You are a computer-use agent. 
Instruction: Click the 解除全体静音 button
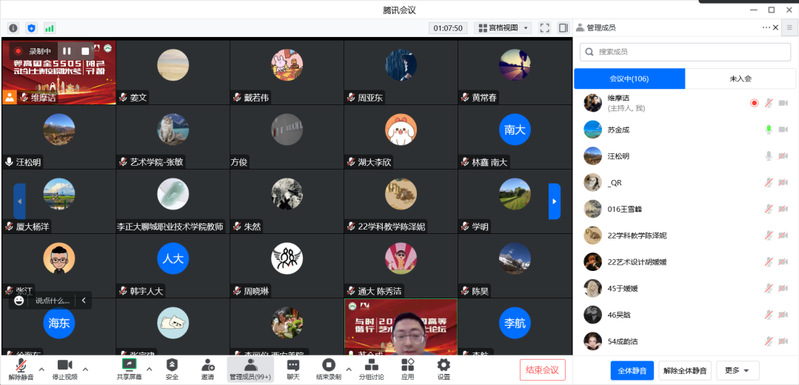coord(685,370)
